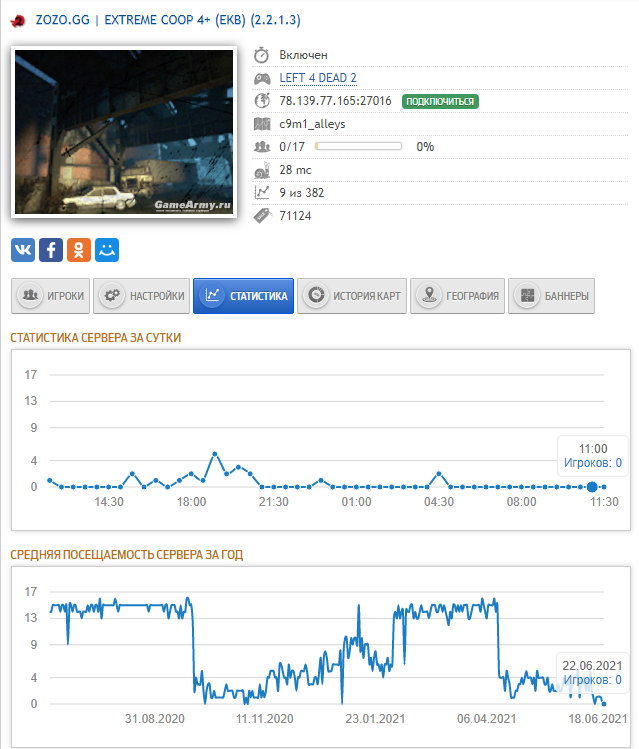
Task: Click the large 11:00 data point on daily chart
Action: pos(592,487)
